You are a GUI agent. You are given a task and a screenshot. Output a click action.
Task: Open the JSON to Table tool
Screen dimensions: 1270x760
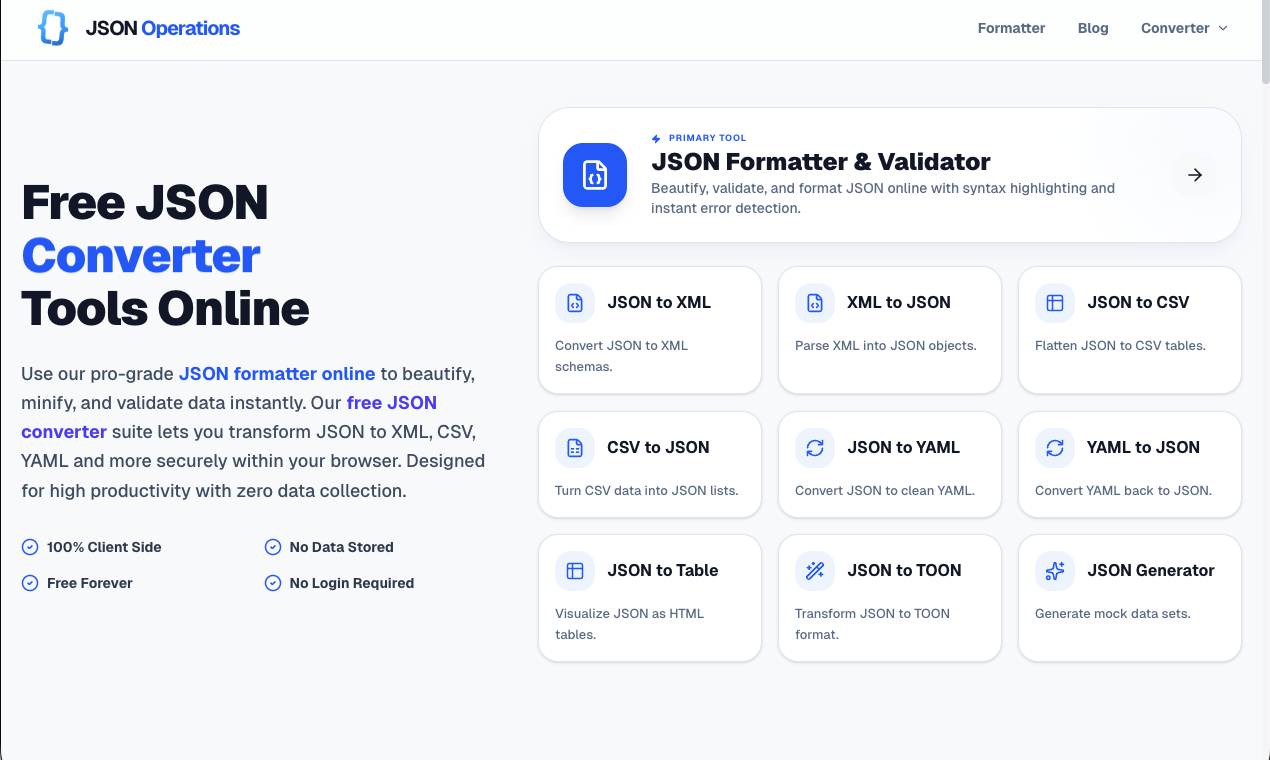[x=649, y=598]
